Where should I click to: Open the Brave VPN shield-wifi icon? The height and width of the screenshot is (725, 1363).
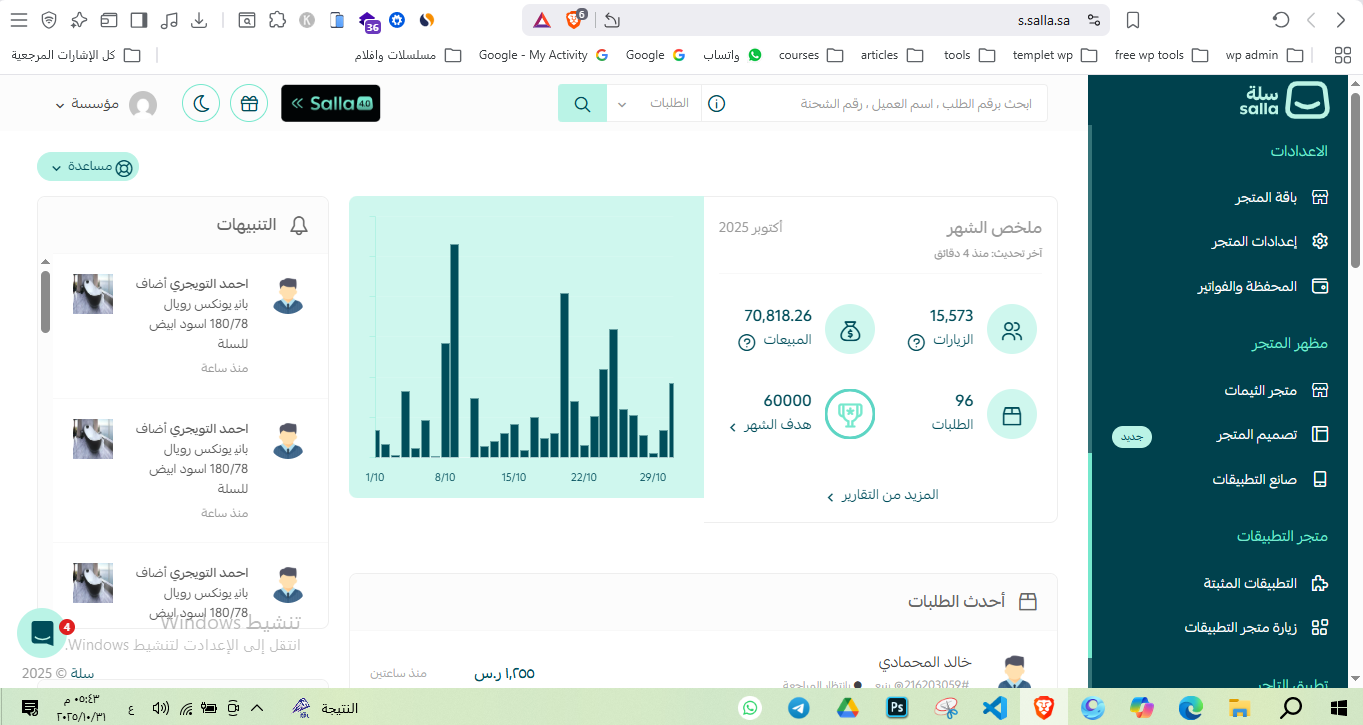pyautogui.click(x=49, y=20)
